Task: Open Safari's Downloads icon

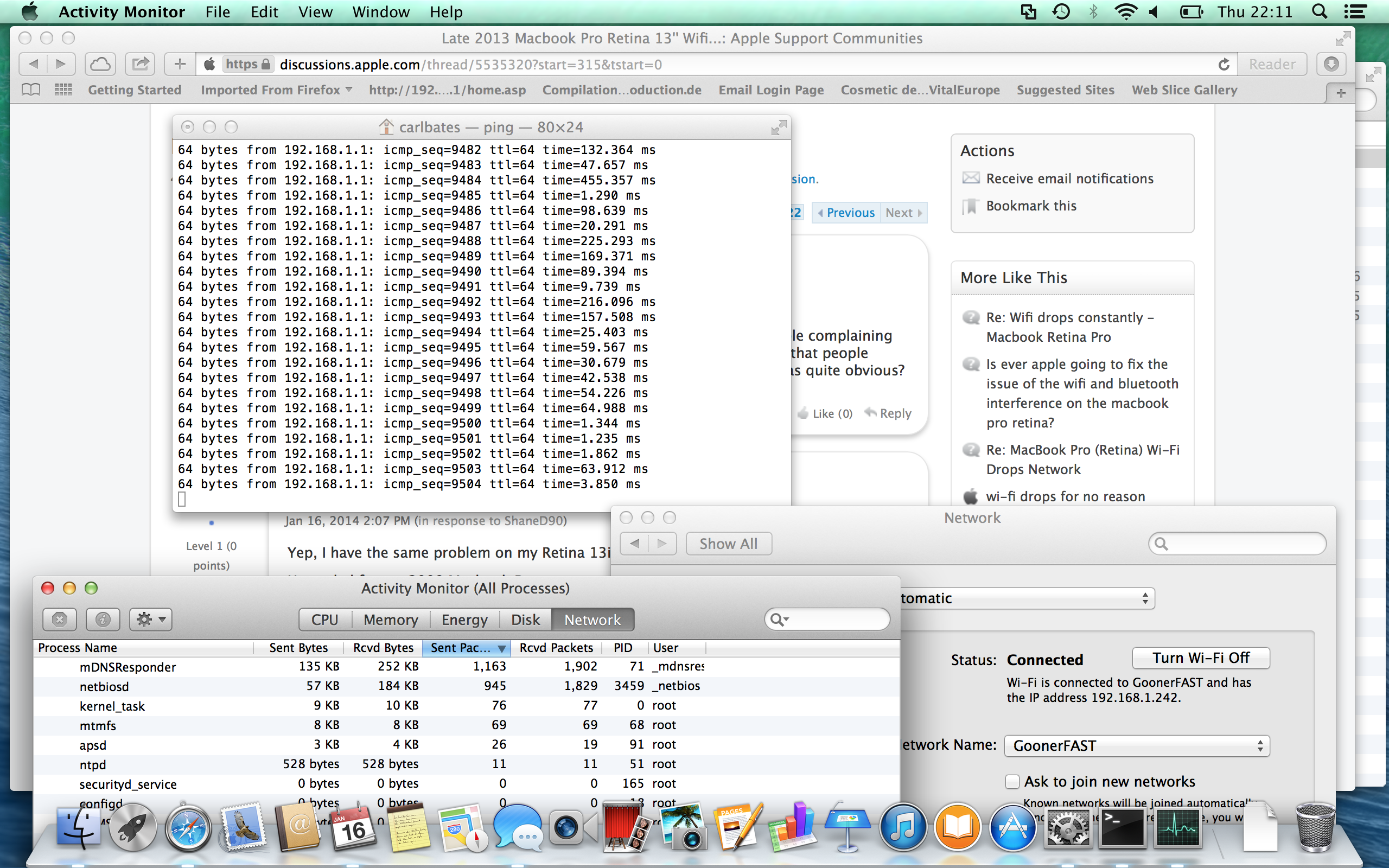Action: point(1331,63)
